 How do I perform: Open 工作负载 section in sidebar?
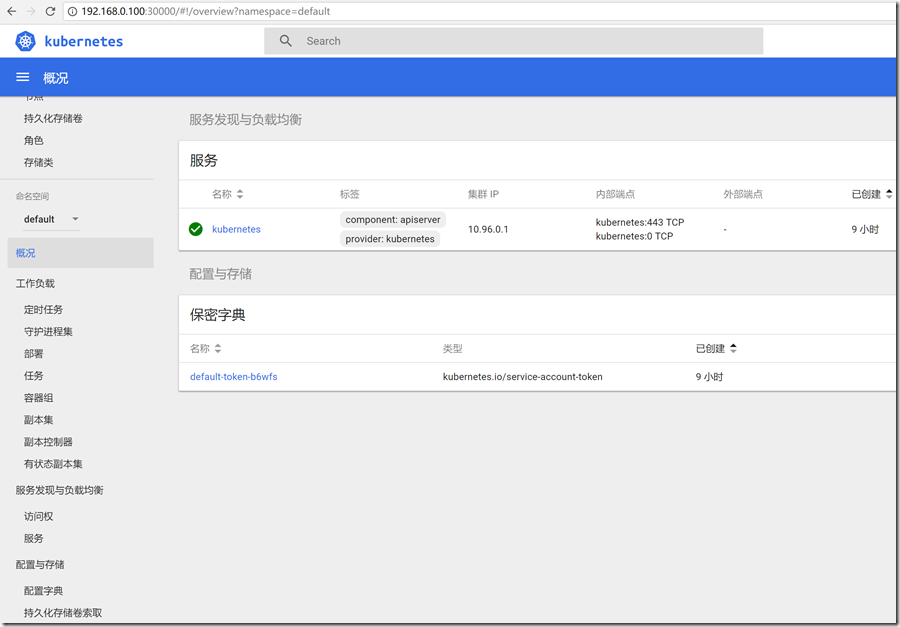tap(36, 284)
